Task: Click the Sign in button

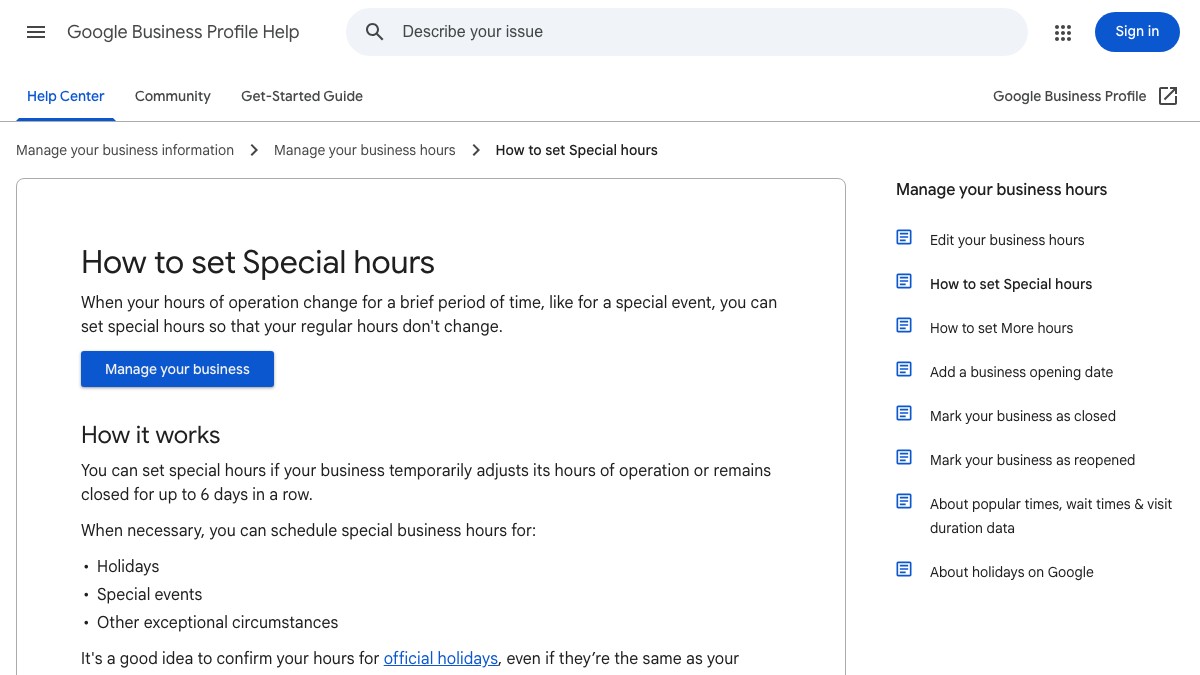Action: coord(1137,32)
